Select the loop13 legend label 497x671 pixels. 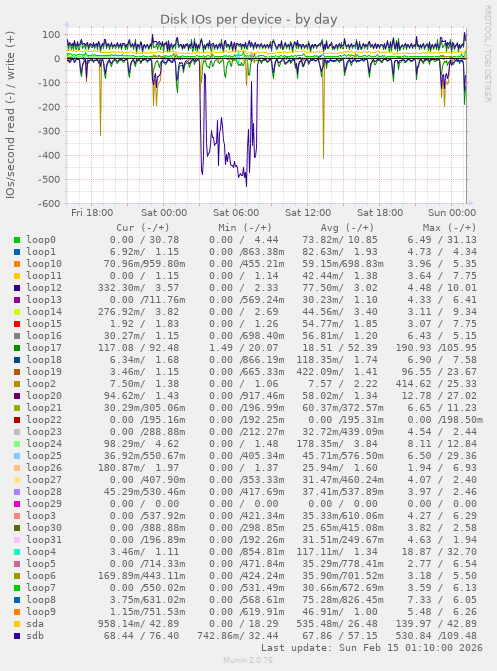44,300
